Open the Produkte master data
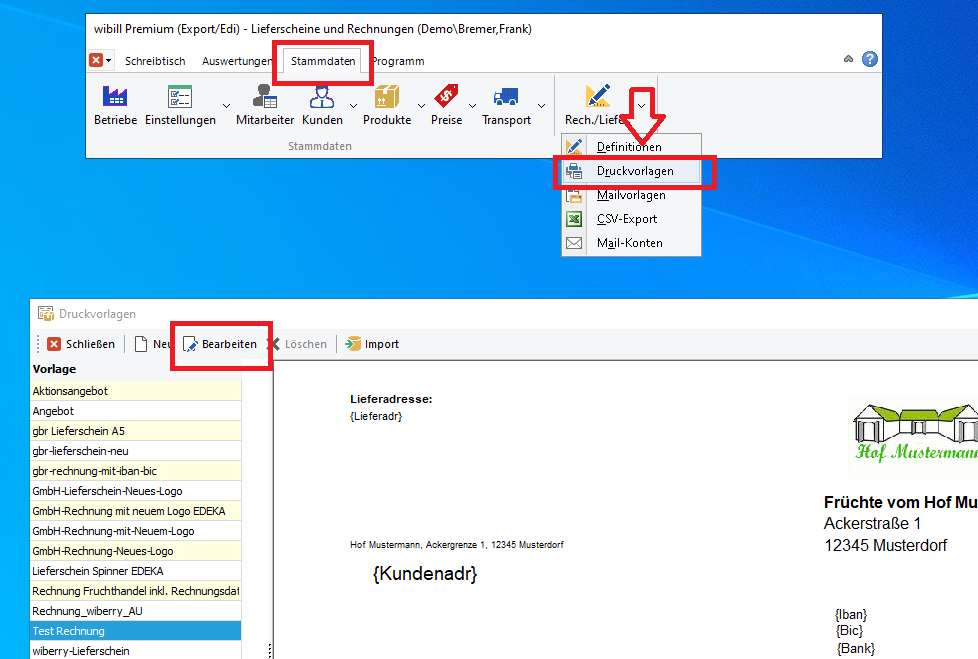The width and height of the screenshot is (978, 659). pos(387,105)
